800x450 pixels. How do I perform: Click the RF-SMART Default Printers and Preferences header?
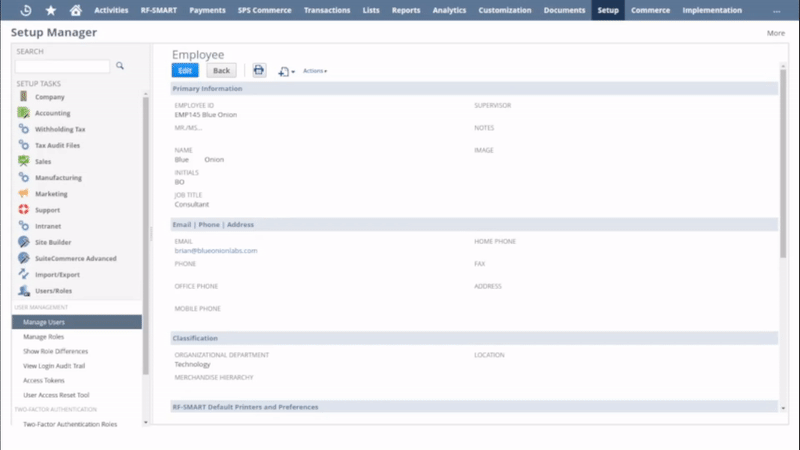[474, 407]
